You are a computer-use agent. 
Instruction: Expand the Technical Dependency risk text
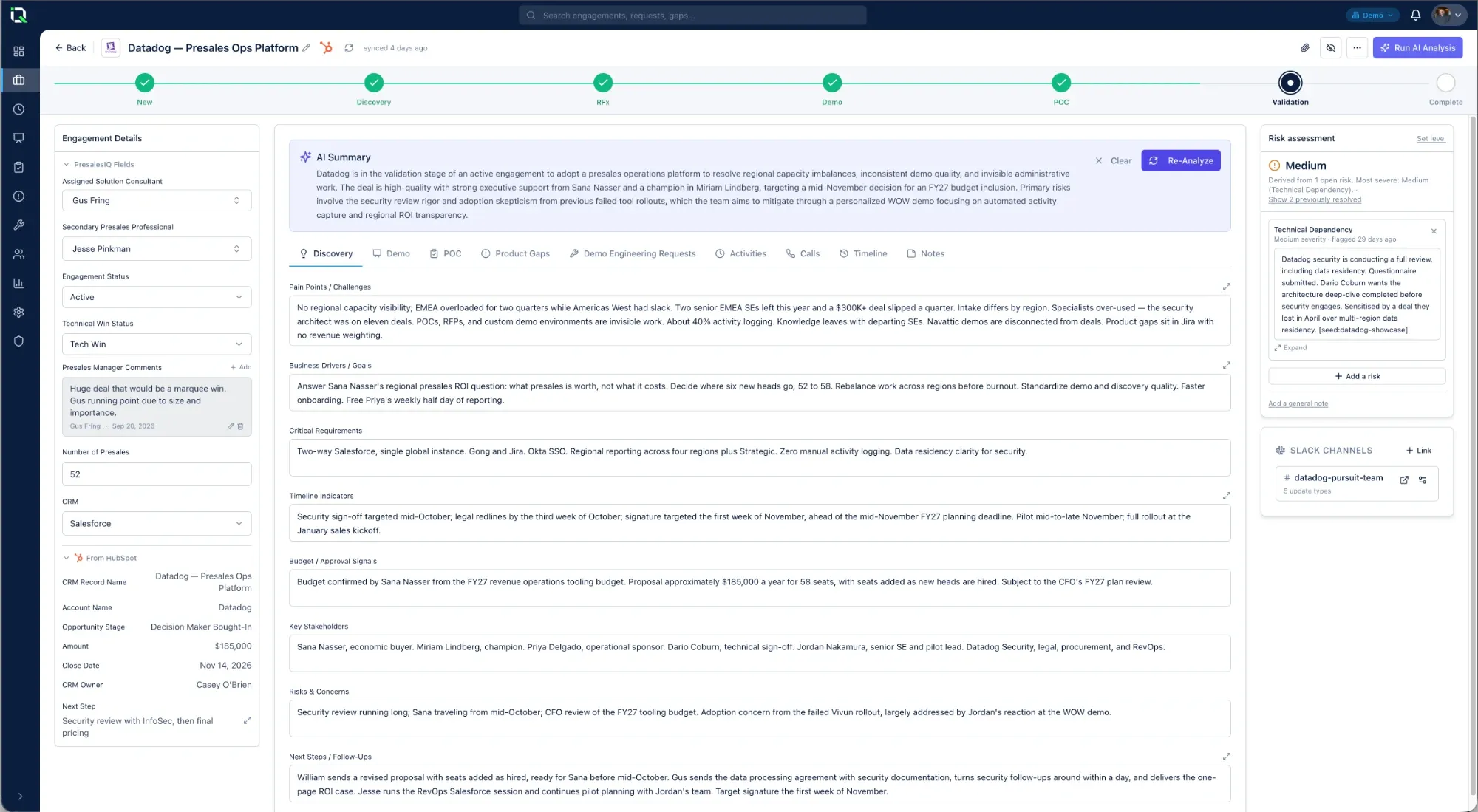tap(1290, 348)
